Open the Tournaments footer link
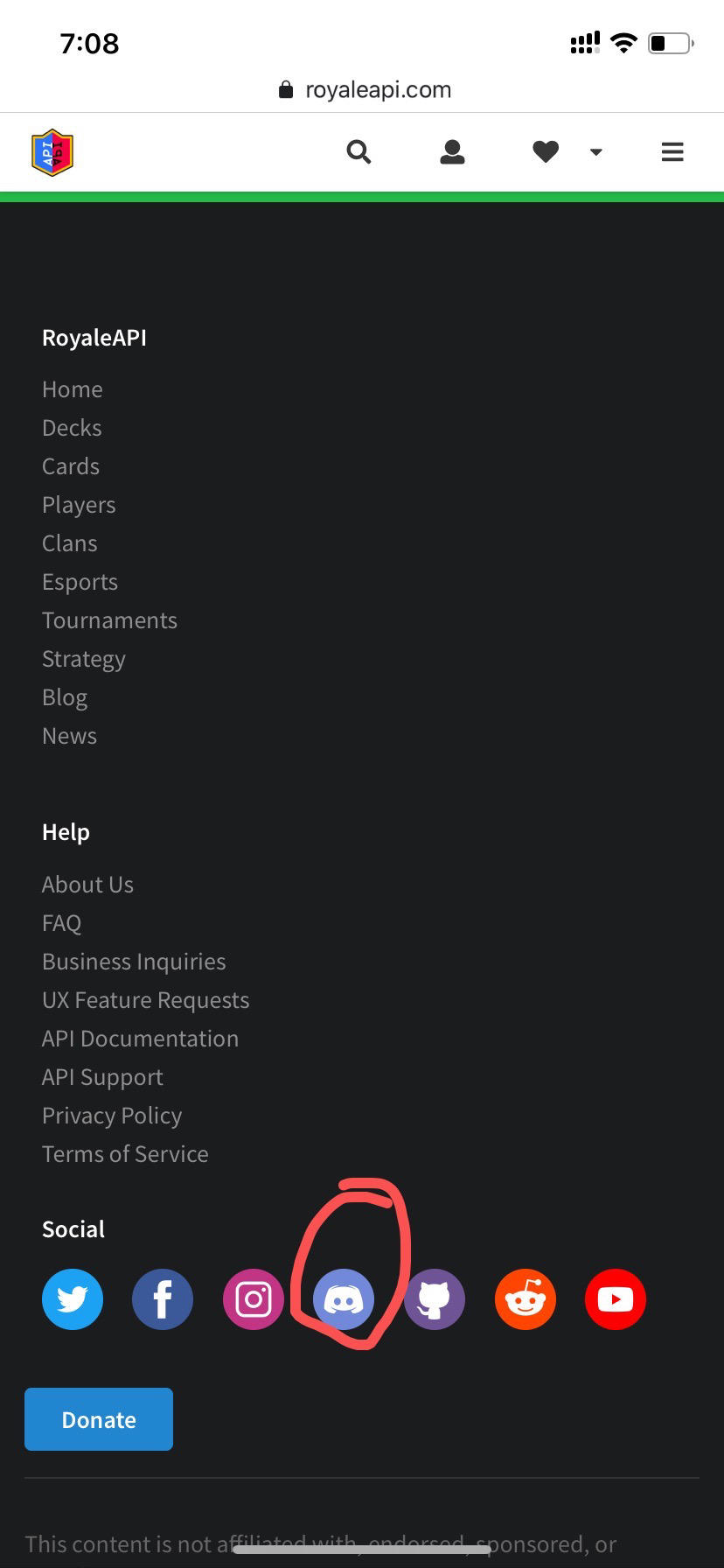Image resolution: width=724 pixels, height=1568 pixels. pyautogui.click(x=109, y=620)
